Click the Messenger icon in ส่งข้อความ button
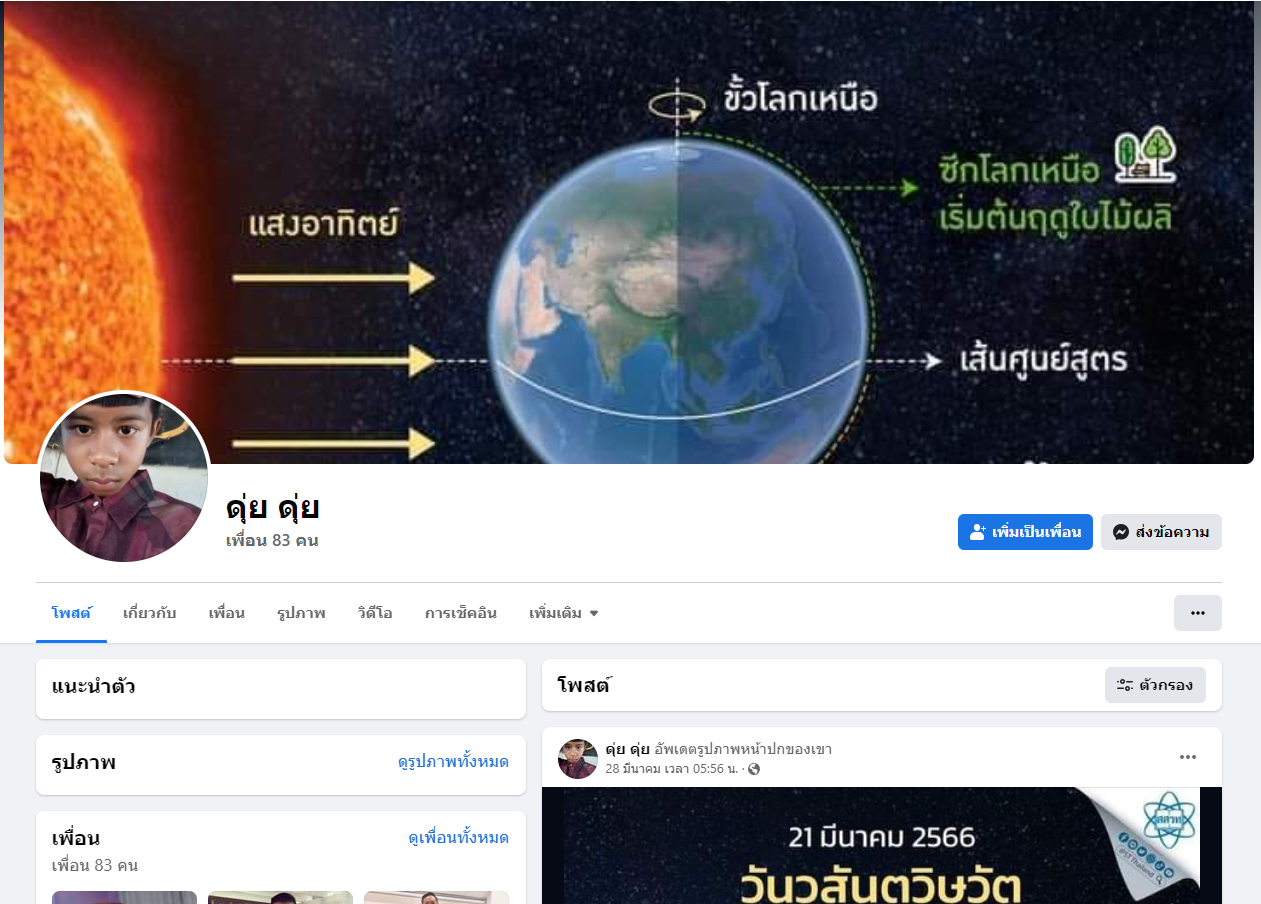 1122,532
